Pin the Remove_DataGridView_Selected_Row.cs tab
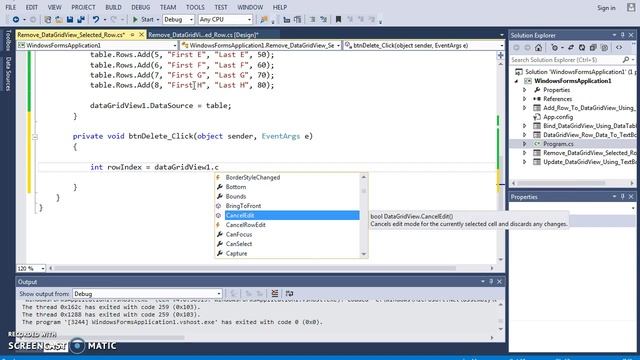The image size is (640, 360). pos(132,35)
